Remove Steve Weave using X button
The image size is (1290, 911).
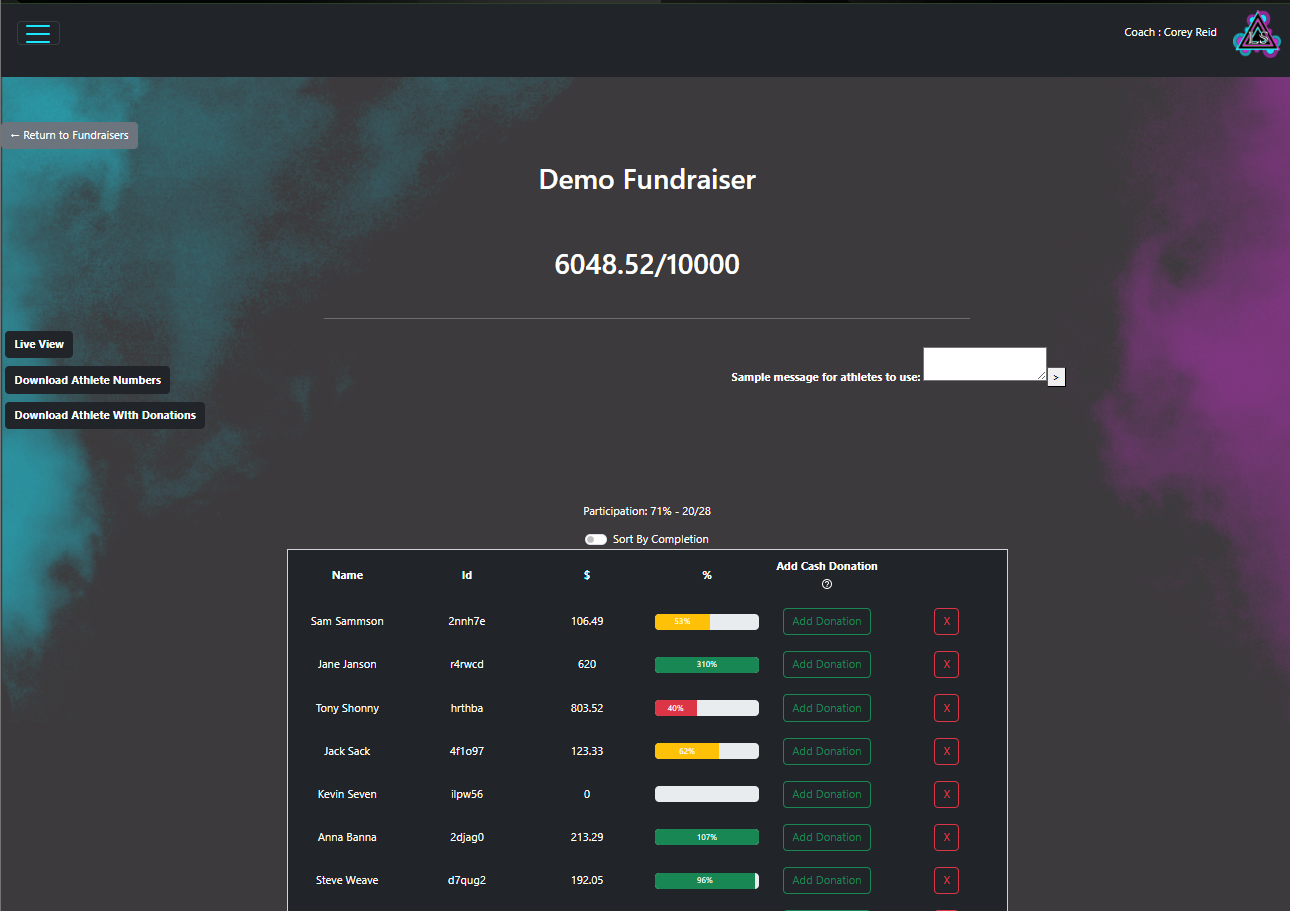point(946,880)
